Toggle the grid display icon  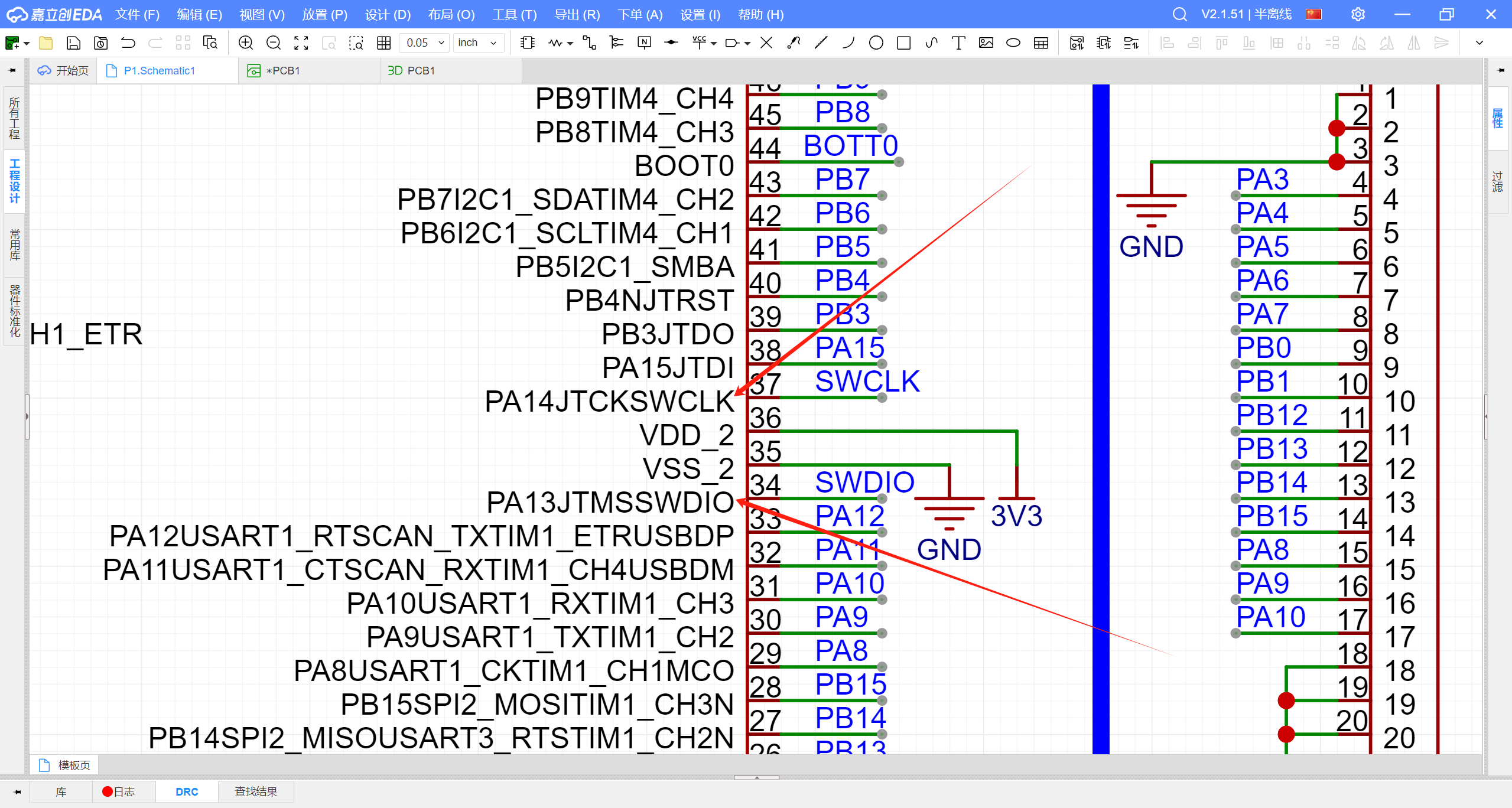383,43
